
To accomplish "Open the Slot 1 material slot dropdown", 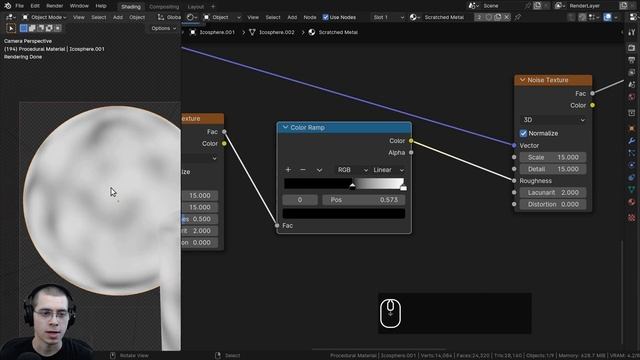I will (x=388, y=17).
